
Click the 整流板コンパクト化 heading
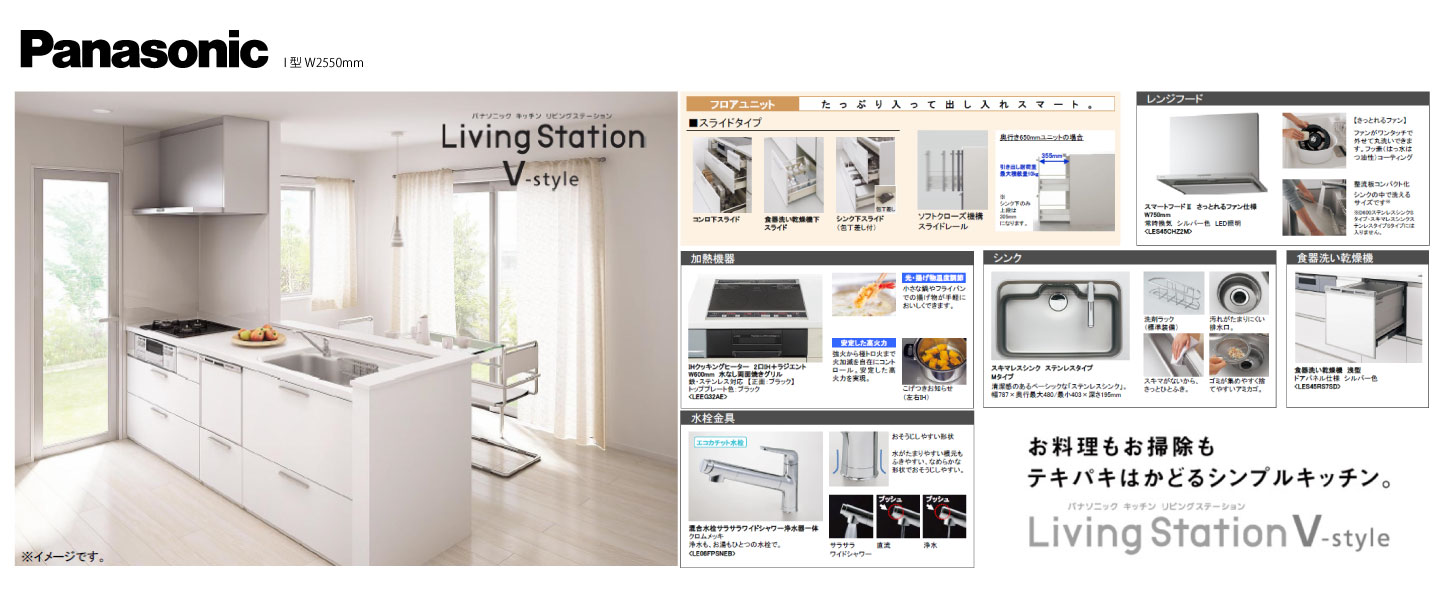(x=1384, y=185)
